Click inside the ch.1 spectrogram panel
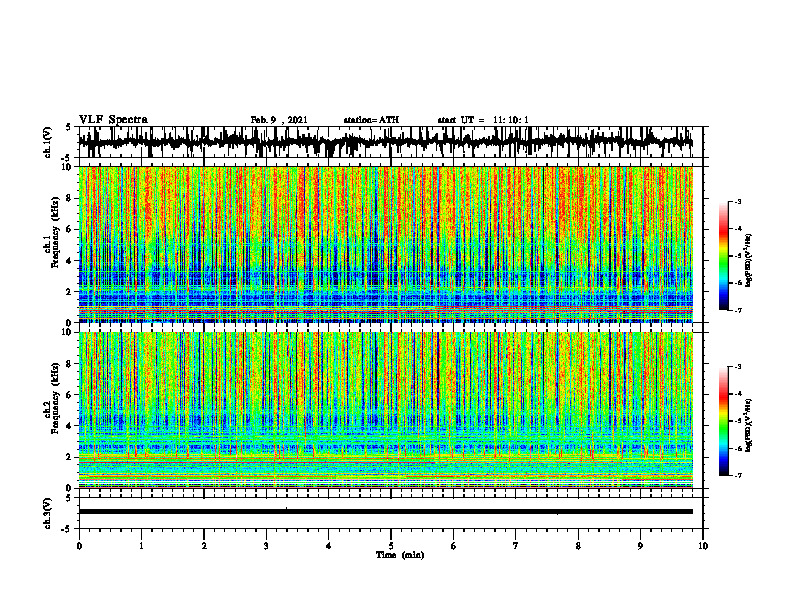Image resolution: width=792 pixels, height=612 pixels. pyautogui.click(x=385, y=244)
